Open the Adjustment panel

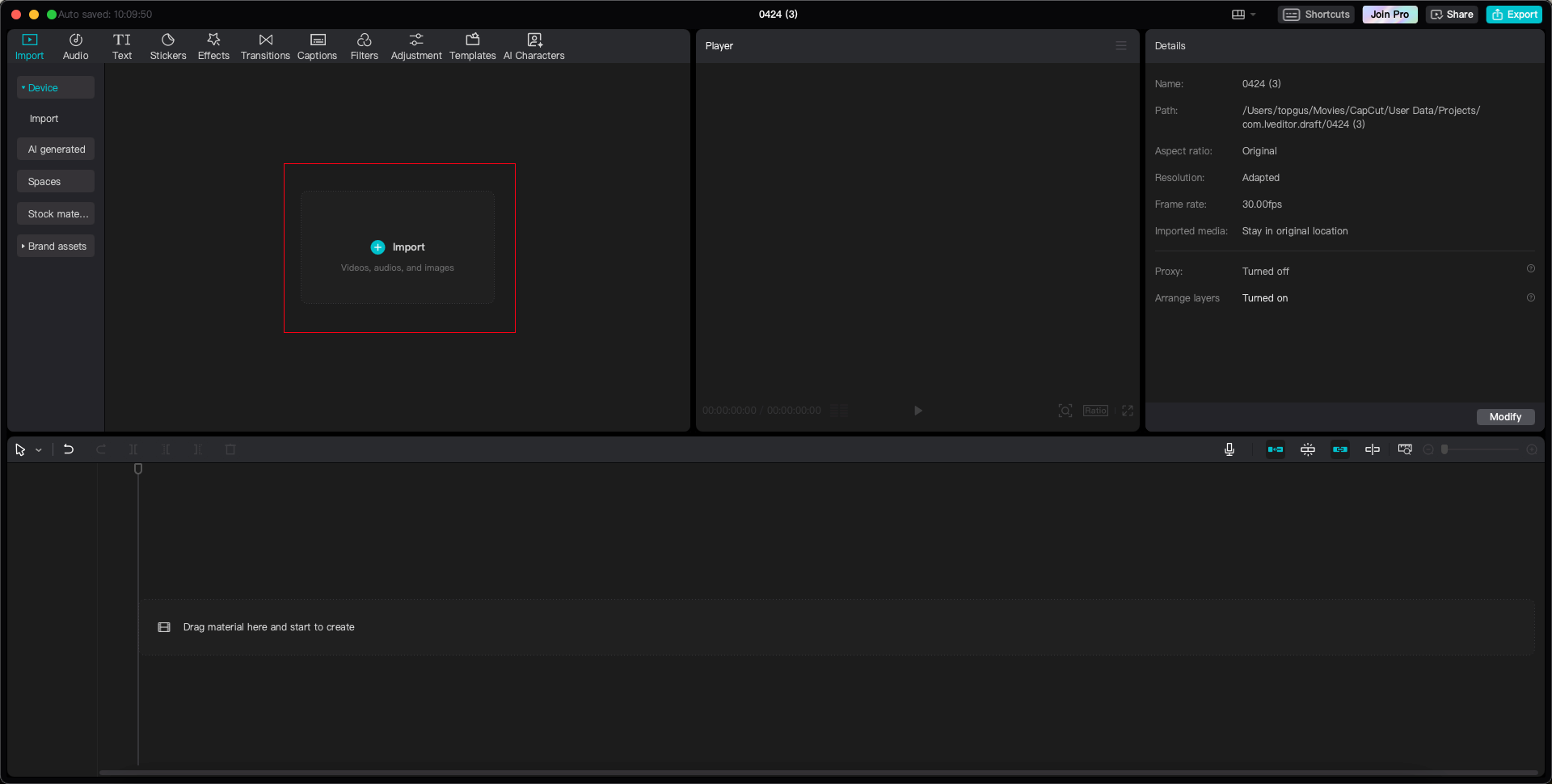[416, 46]
